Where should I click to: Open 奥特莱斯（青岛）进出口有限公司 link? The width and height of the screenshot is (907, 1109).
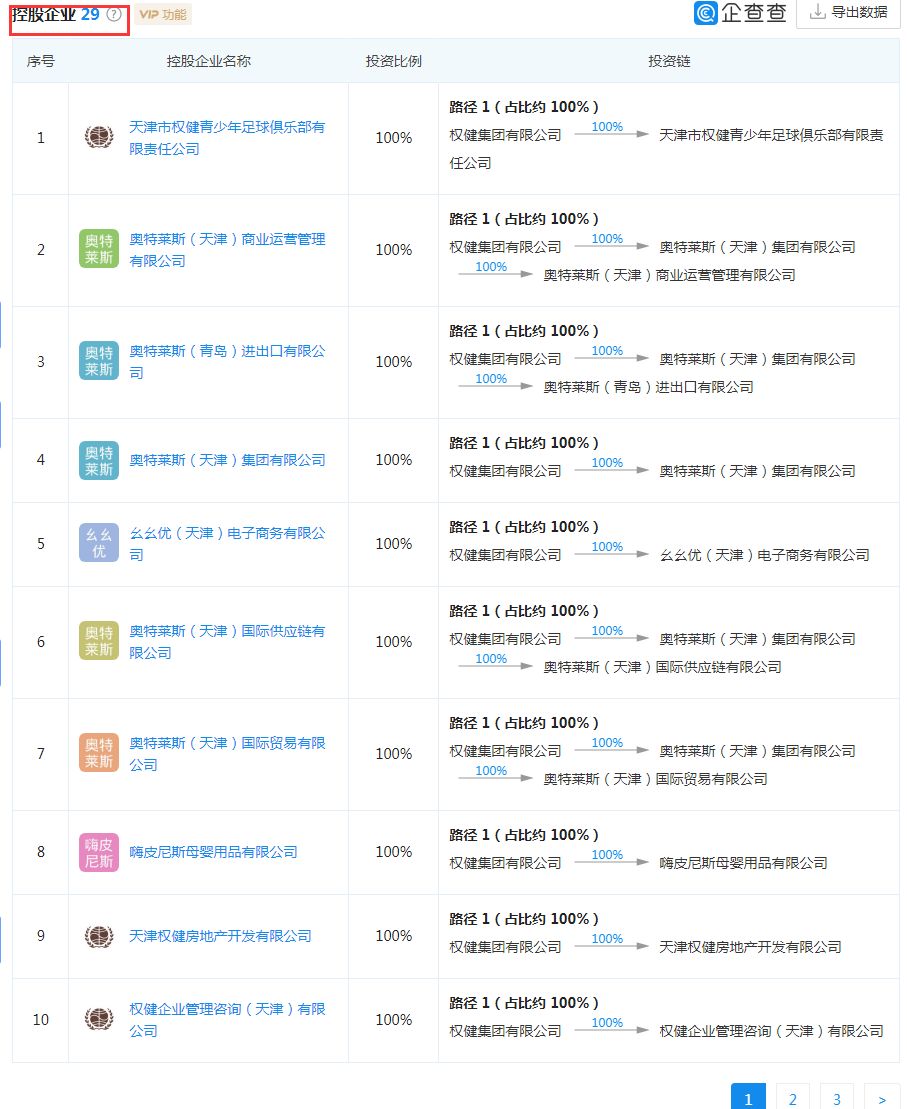point(227,361)
